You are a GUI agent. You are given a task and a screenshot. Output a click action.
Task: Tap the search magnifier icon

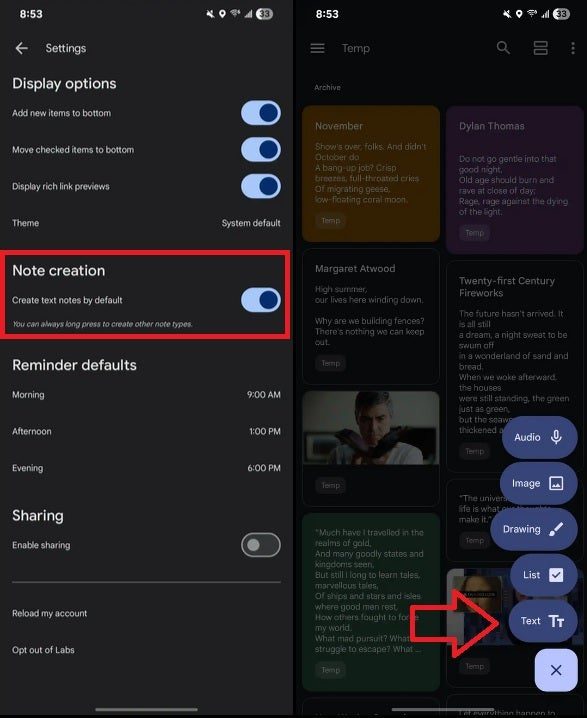click(503, 48)
